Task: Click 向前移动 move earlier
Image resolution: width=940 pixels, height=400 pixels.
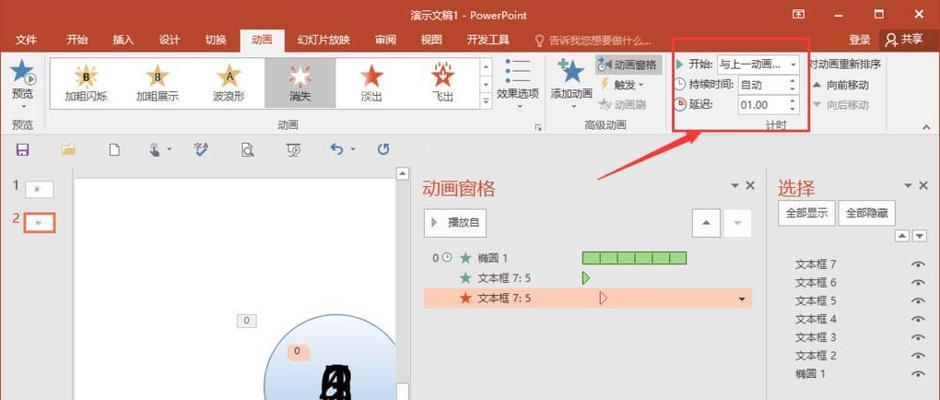Action: [x=840, y=85]
